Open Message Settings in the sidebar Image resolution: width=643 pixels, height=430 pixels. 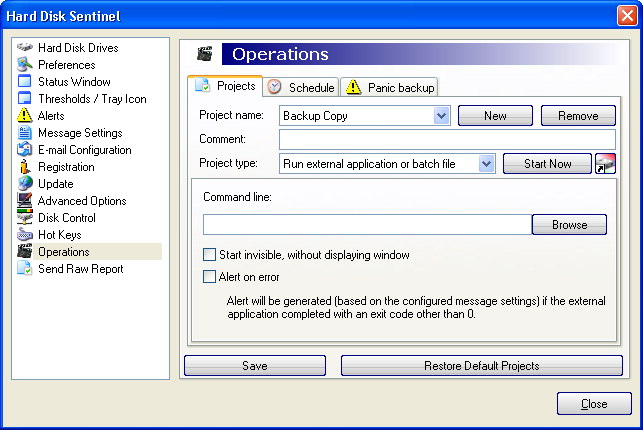point(80,133)
